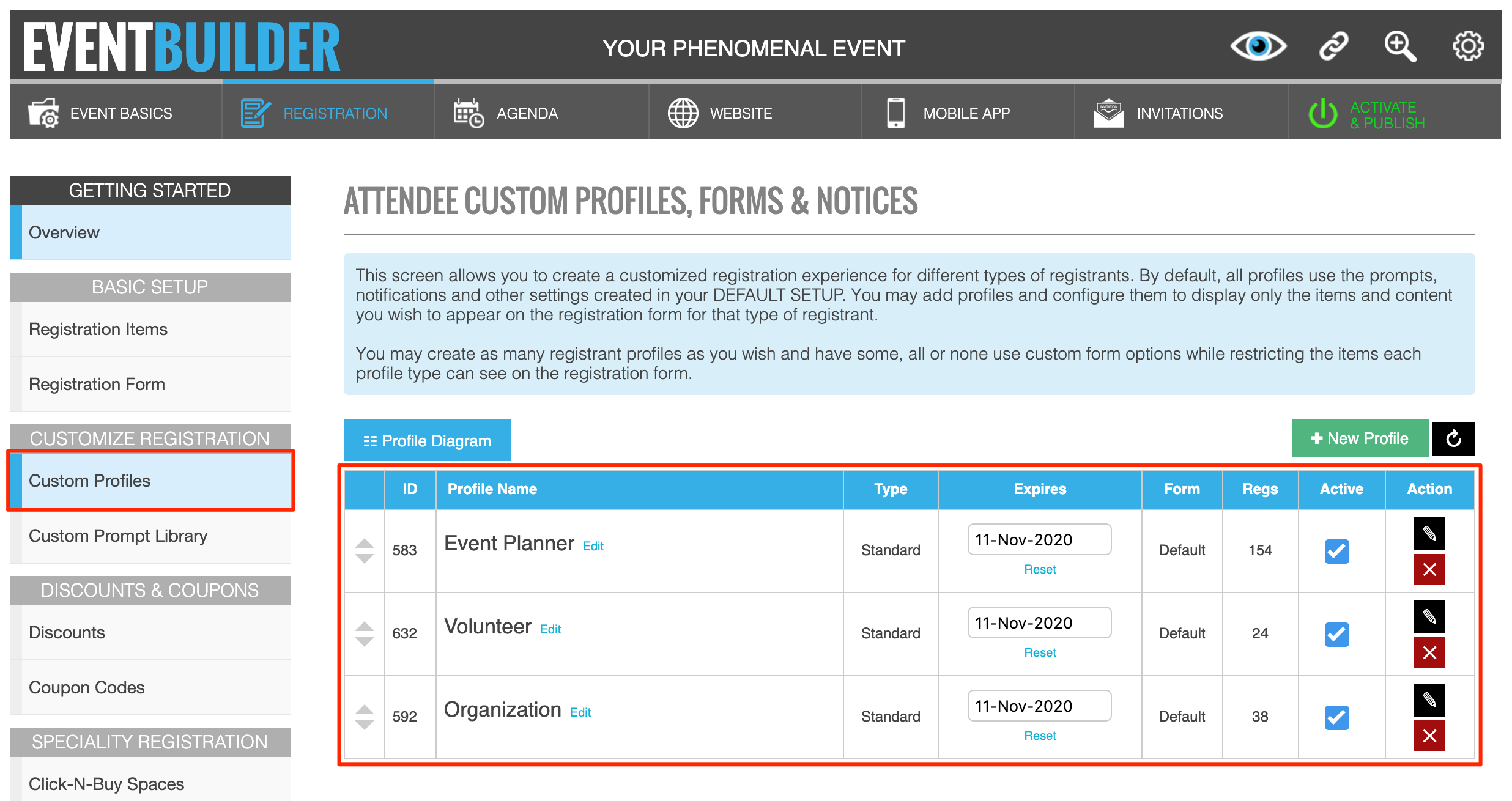Move Organization row down arrow
Image resolution: width=1512 pixels, height=801 pixels.
click(x=365, y=725)
